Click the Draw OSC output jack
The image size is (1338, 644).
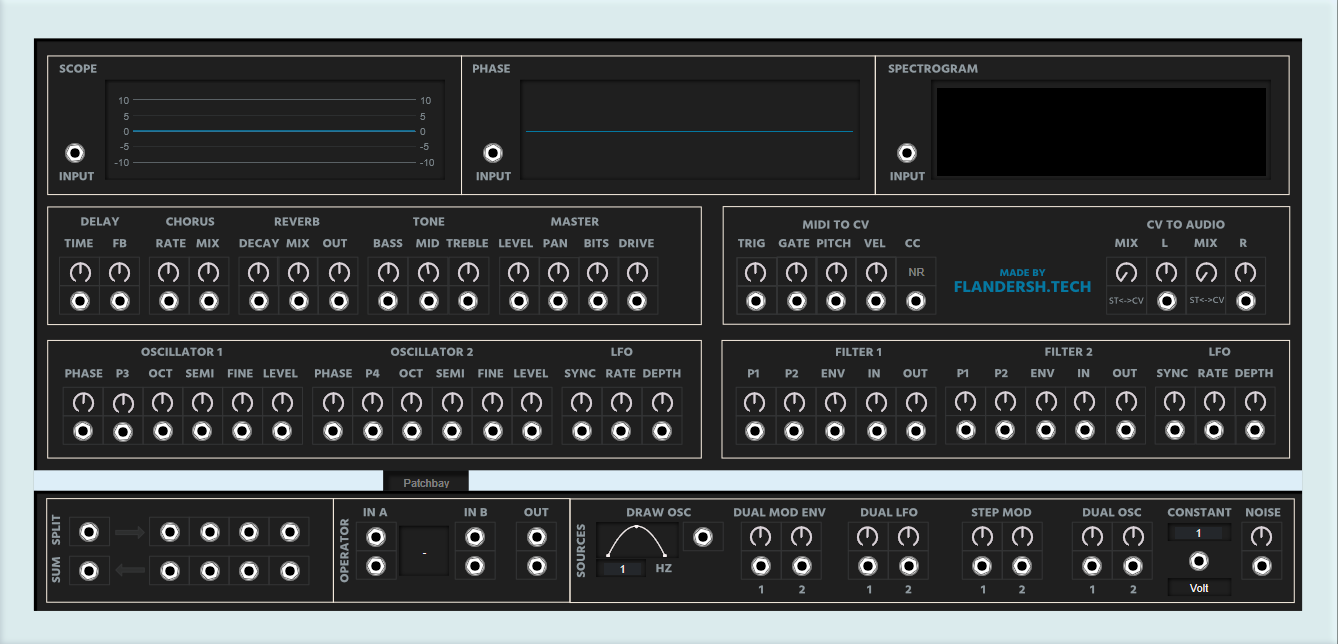click(x=703, y=537)
